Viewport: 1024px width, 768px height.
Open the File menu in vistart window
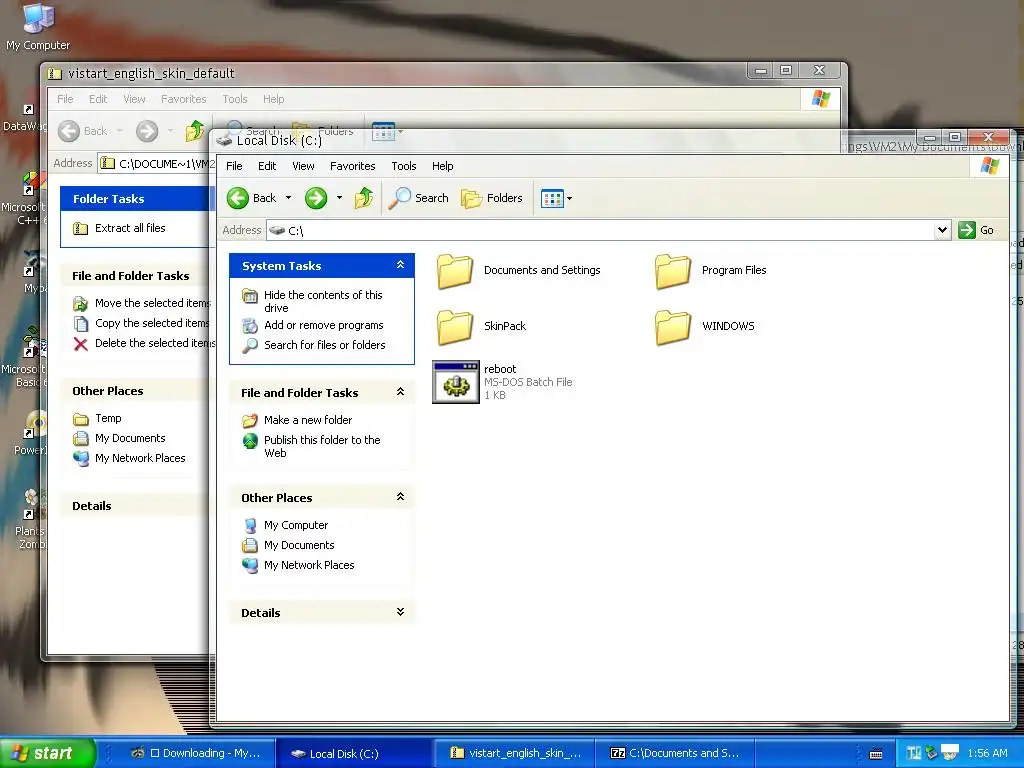(x=65, y=99)
